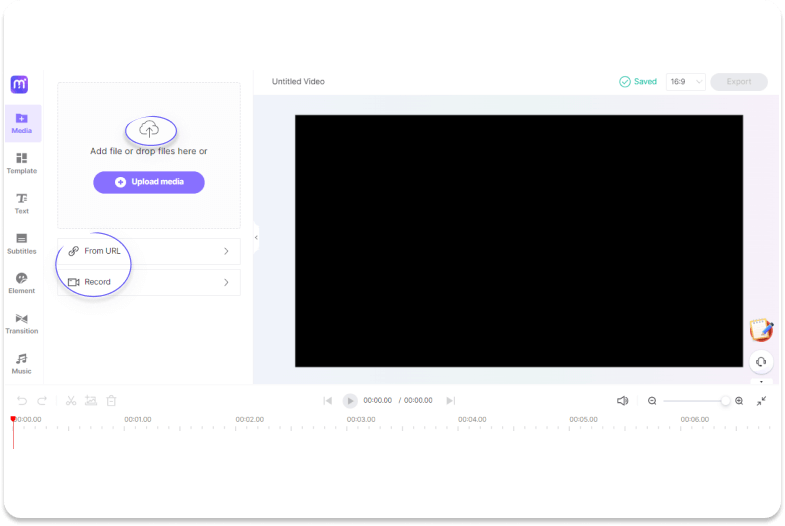
Task: Skip to the previous frame/start
Action: pos(328,401)
